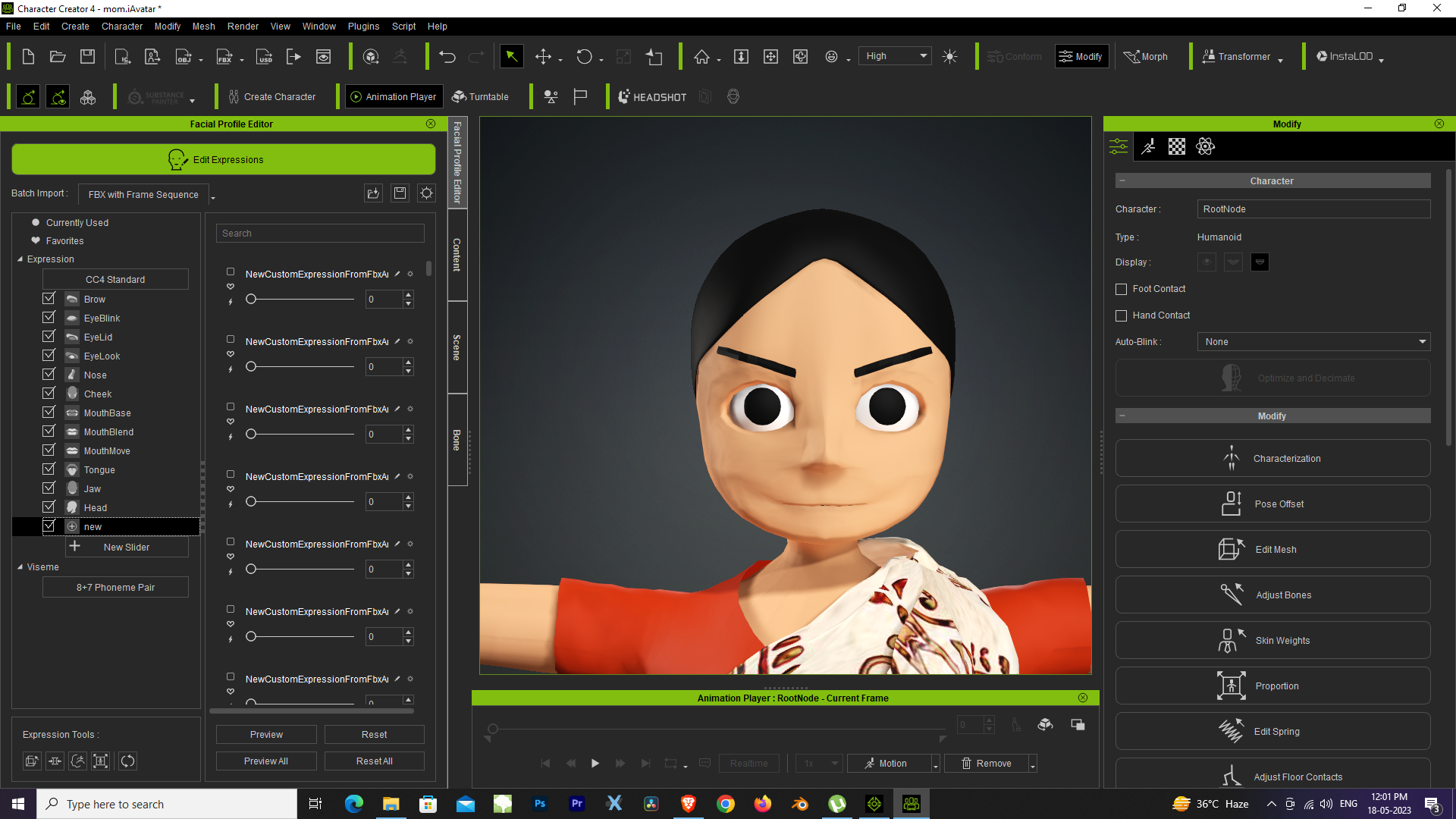Toggle the Tongue expression checkbox
The width and height of the screenshot is (1456, 819).
tap(49, 469)
